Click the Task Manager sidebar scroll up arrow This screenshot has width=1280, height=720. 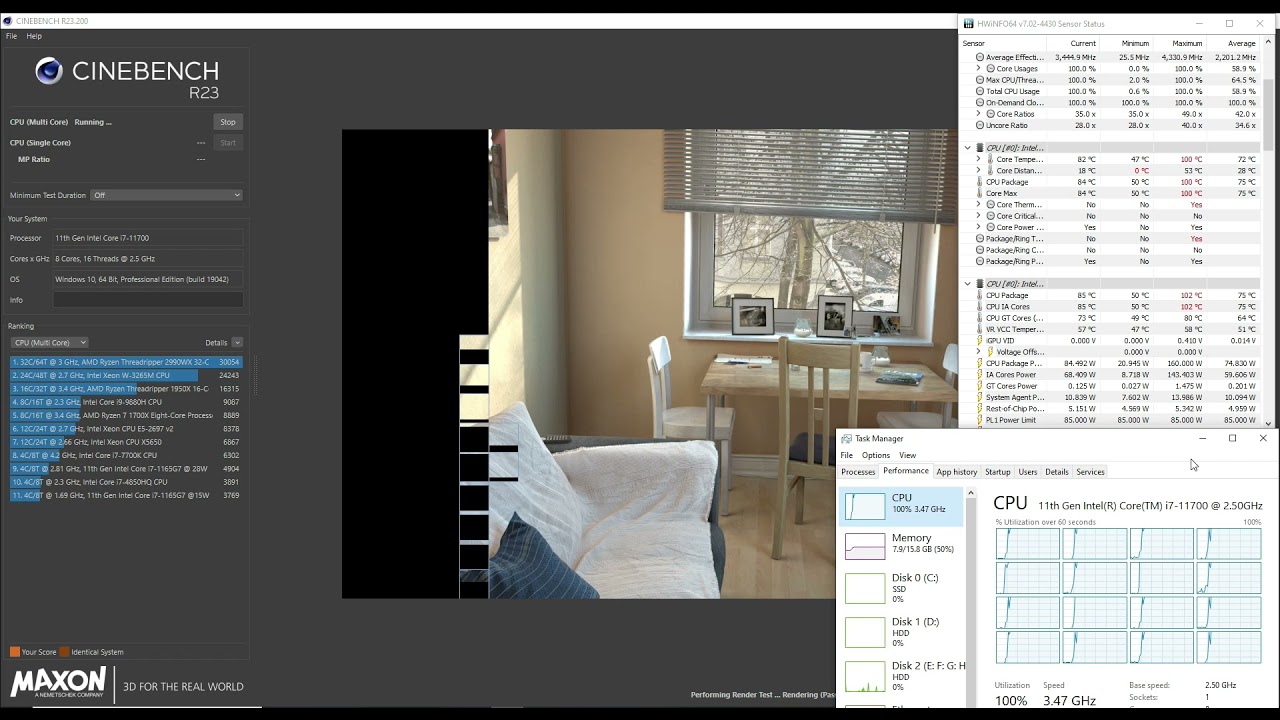click(970, 492)
